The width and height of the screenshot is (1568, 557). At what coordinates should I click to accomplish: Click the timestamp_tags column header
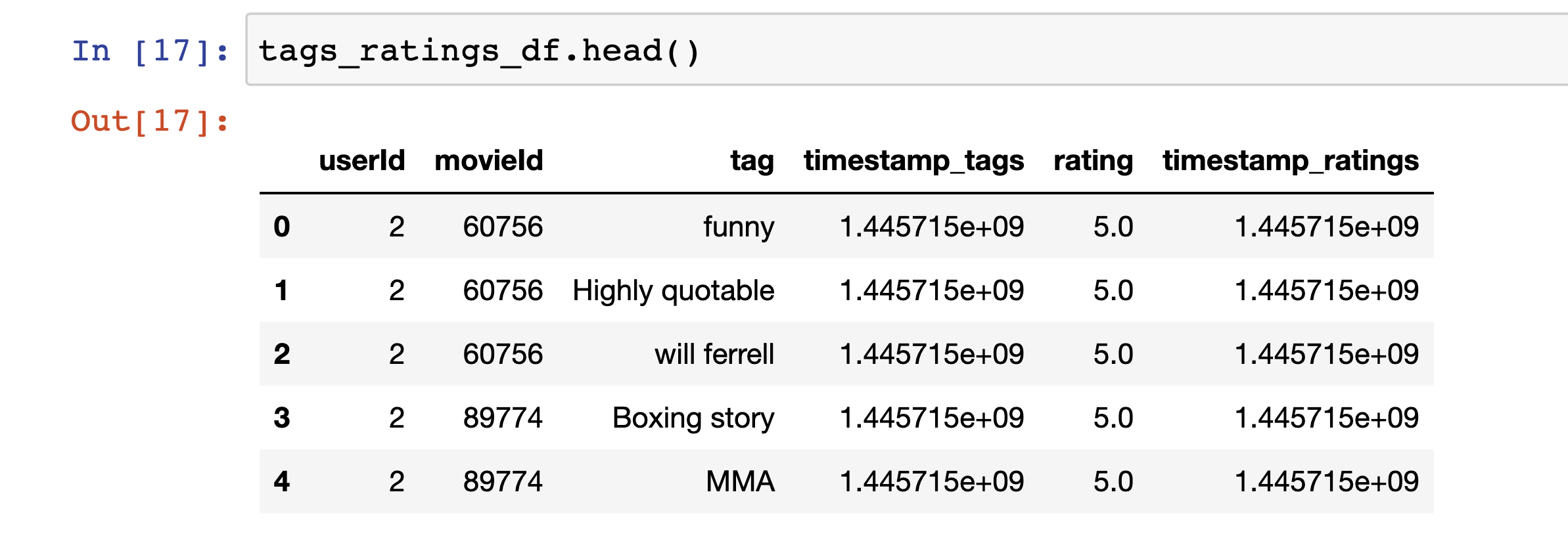point(914,162)
